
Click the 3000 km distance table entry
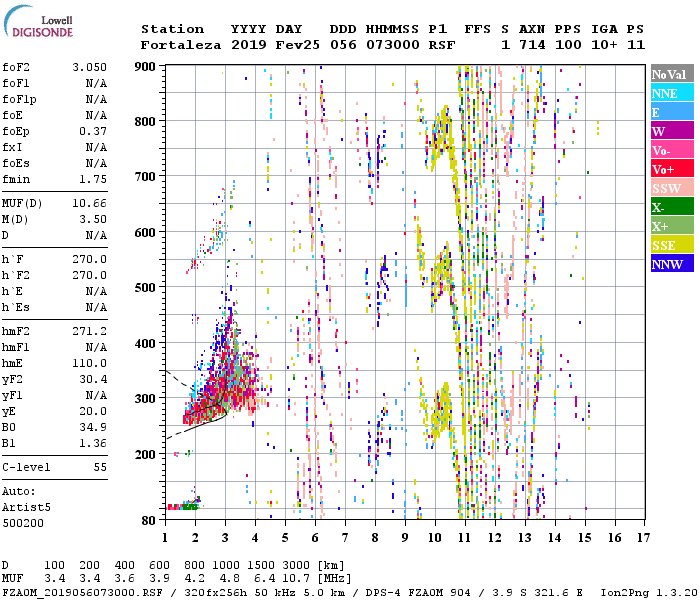coord(296,566)
